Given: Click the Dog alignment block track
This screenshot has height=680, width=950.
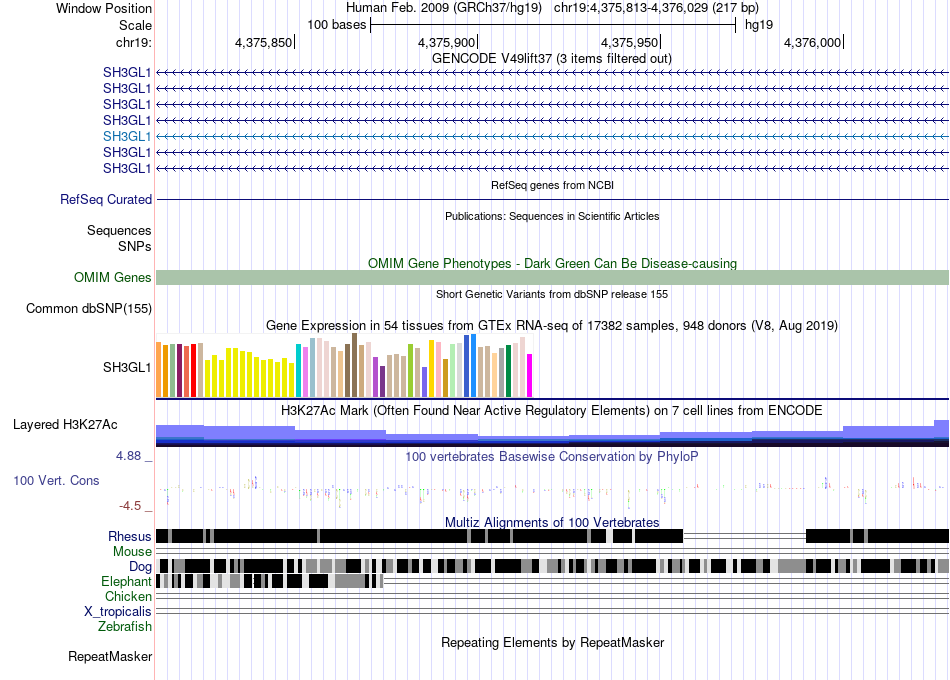Looking at the screenshot, I should (552, 566).
